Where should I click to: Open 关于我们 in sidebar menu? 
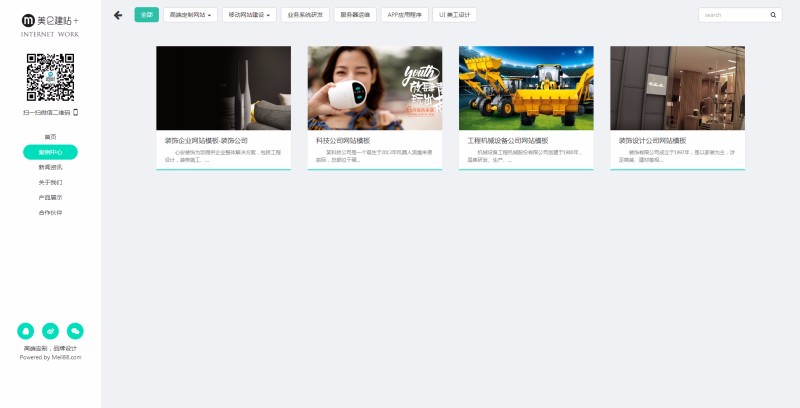click(x=51, y=182)
